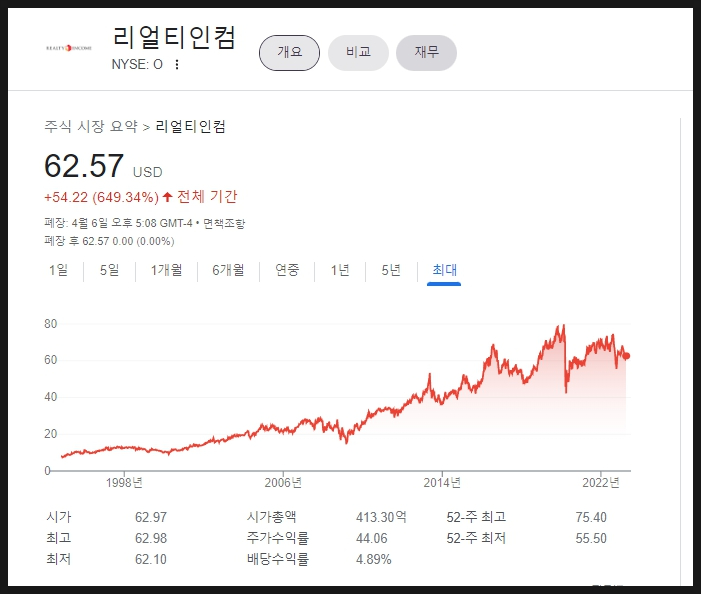Switch chart range to 1일
The height and width of the screenshot is (594, 701).
pos(59,270)
